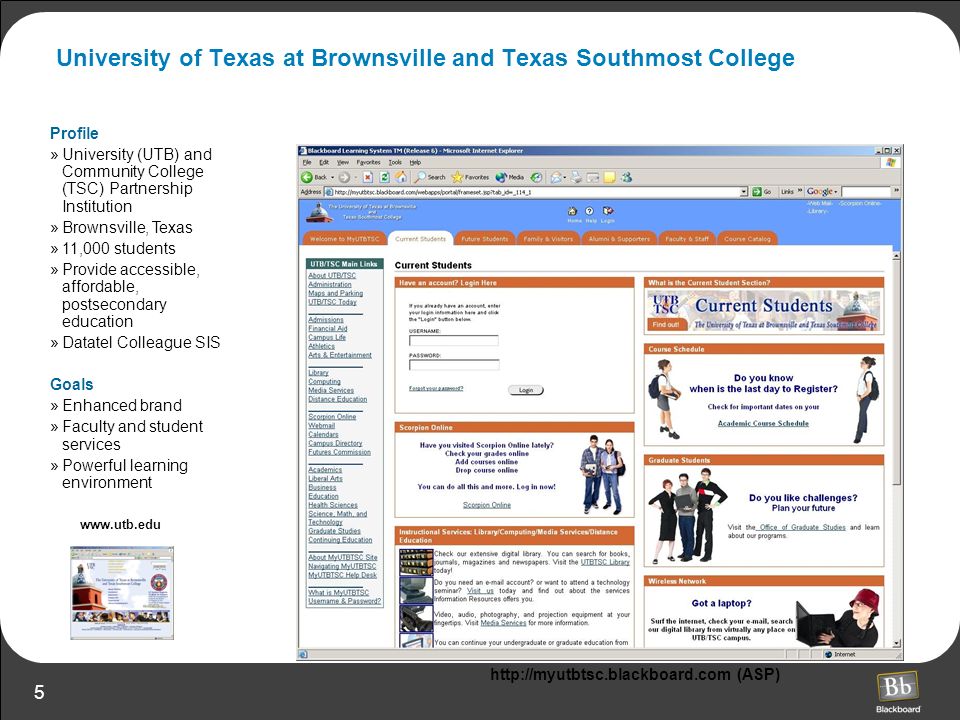Click the page vertical scrollbar
Image resolution: width=960 pixels, height=720 pixels.
897,449
